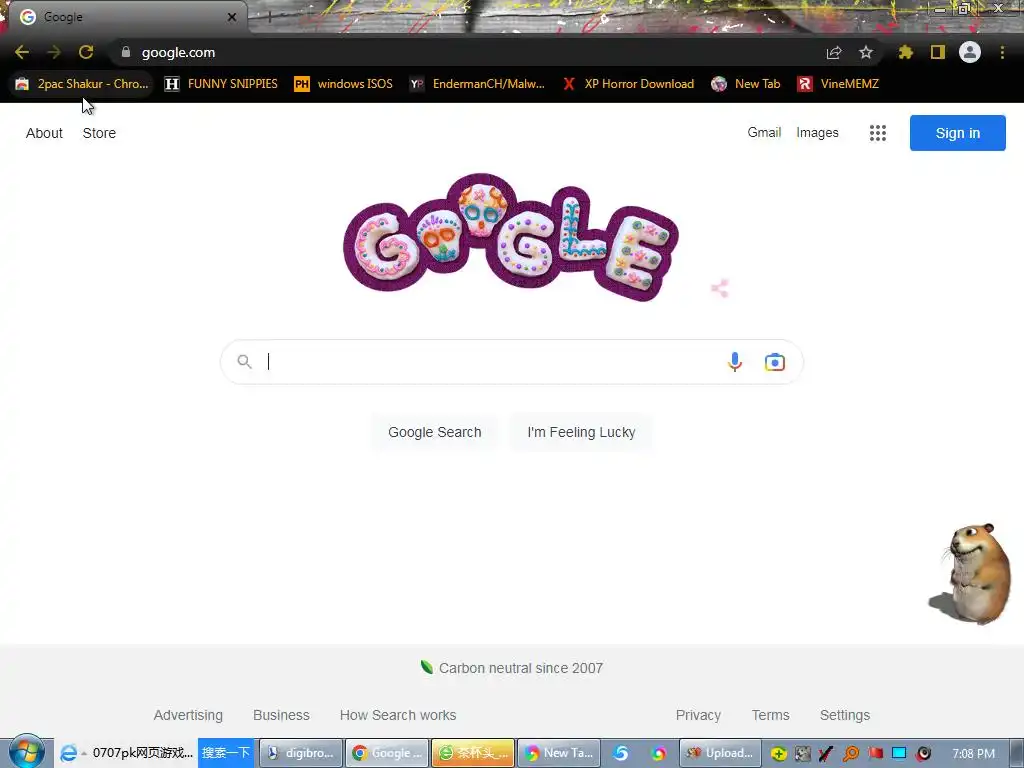
Task: Open the windows ISOS bookmark
Action: coord(344,84)
